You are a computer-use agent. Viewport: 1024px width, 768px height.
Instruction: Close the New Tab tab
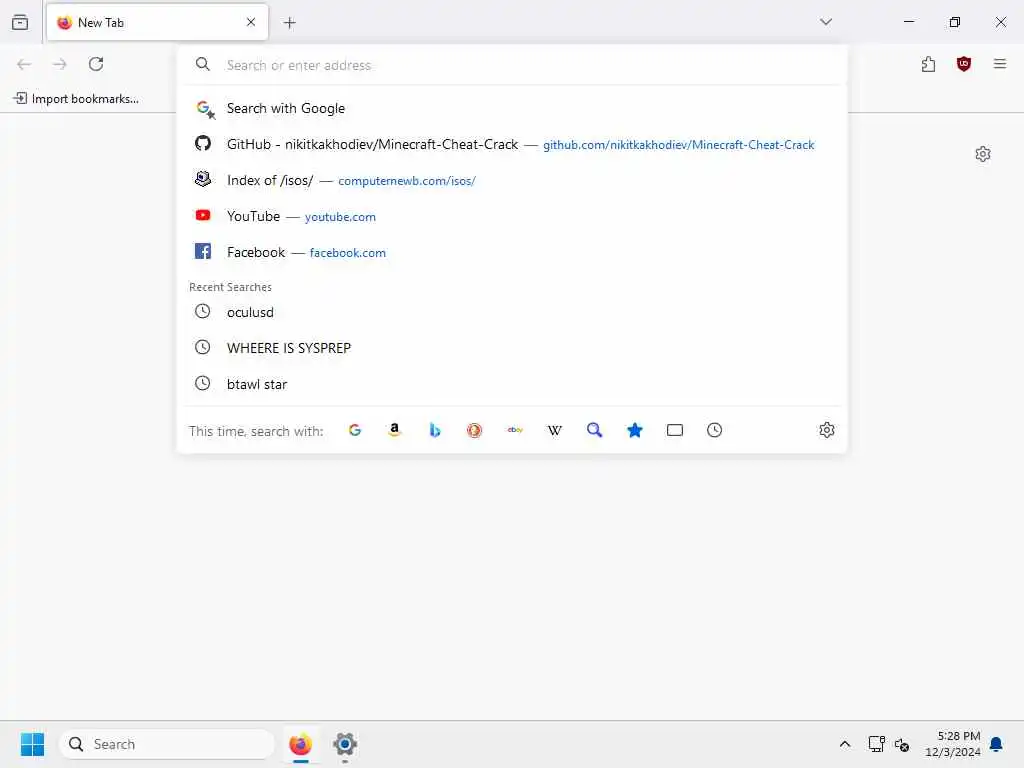251,22
